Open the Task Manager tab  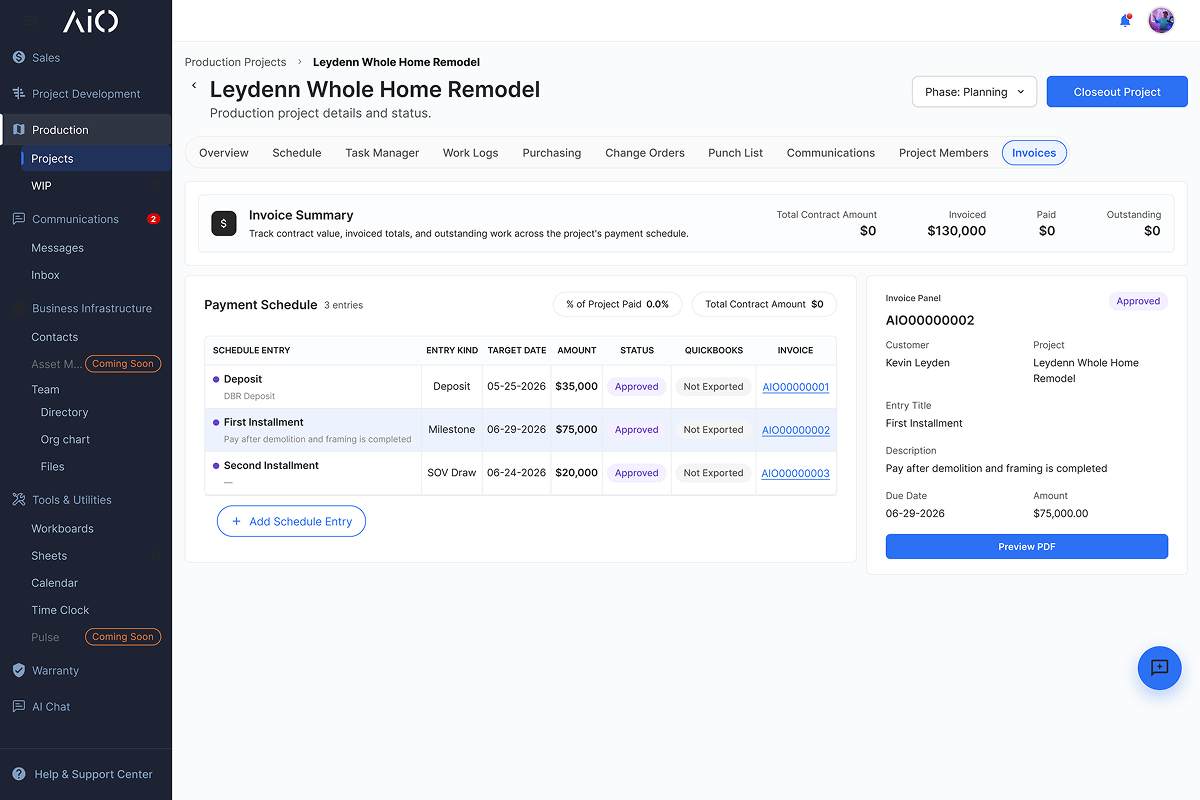(382, 153)
